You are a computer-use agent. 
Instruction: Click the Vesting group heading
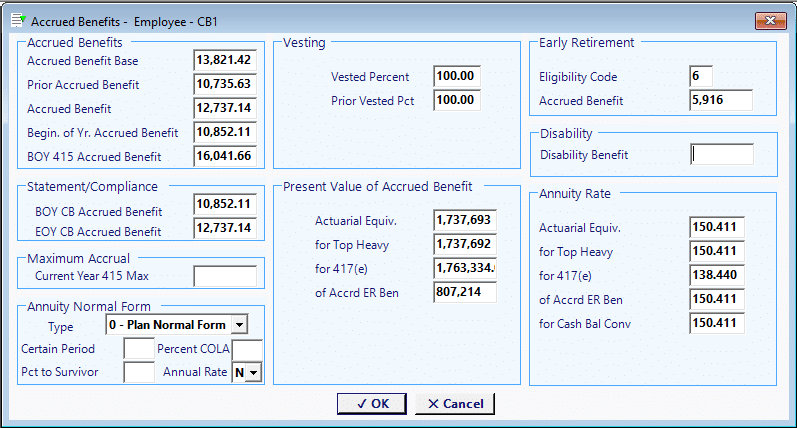(x=304, y=43)
